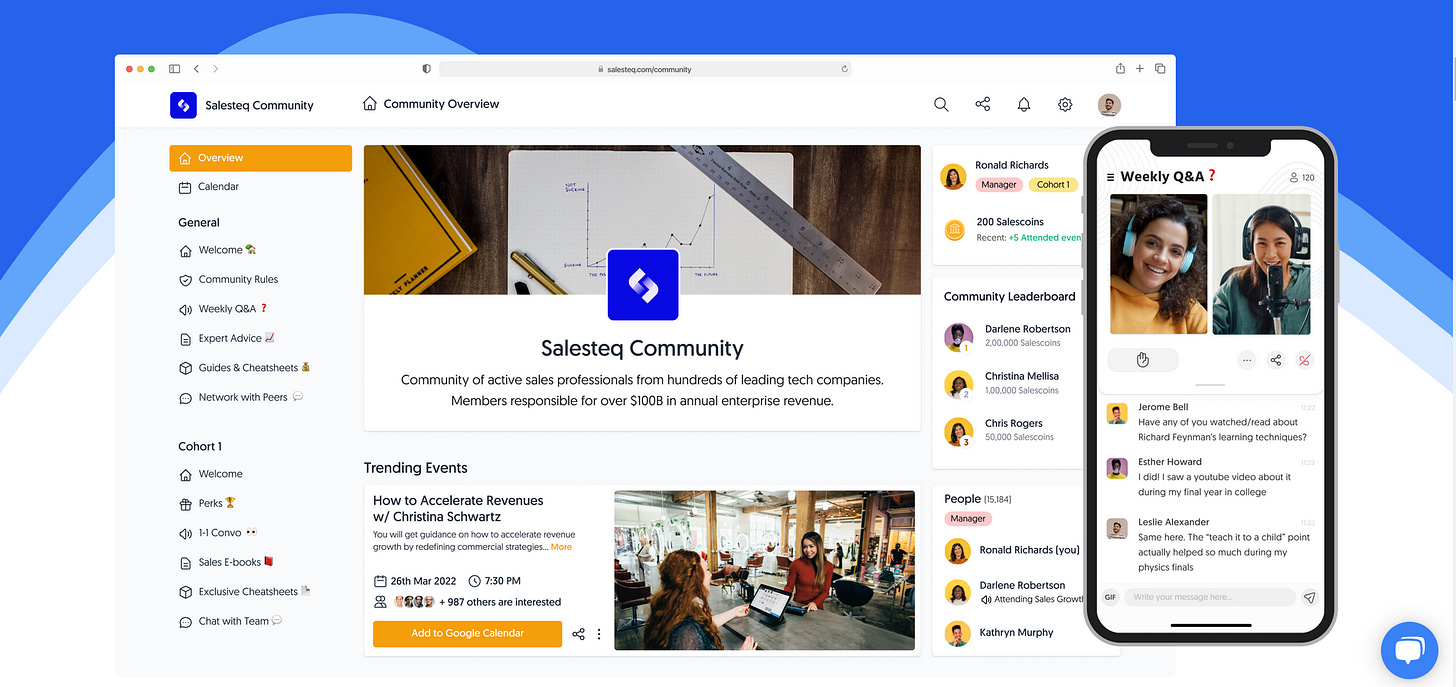
Task: Reload page via address bar refresh icon
Action: pos(845,69)
